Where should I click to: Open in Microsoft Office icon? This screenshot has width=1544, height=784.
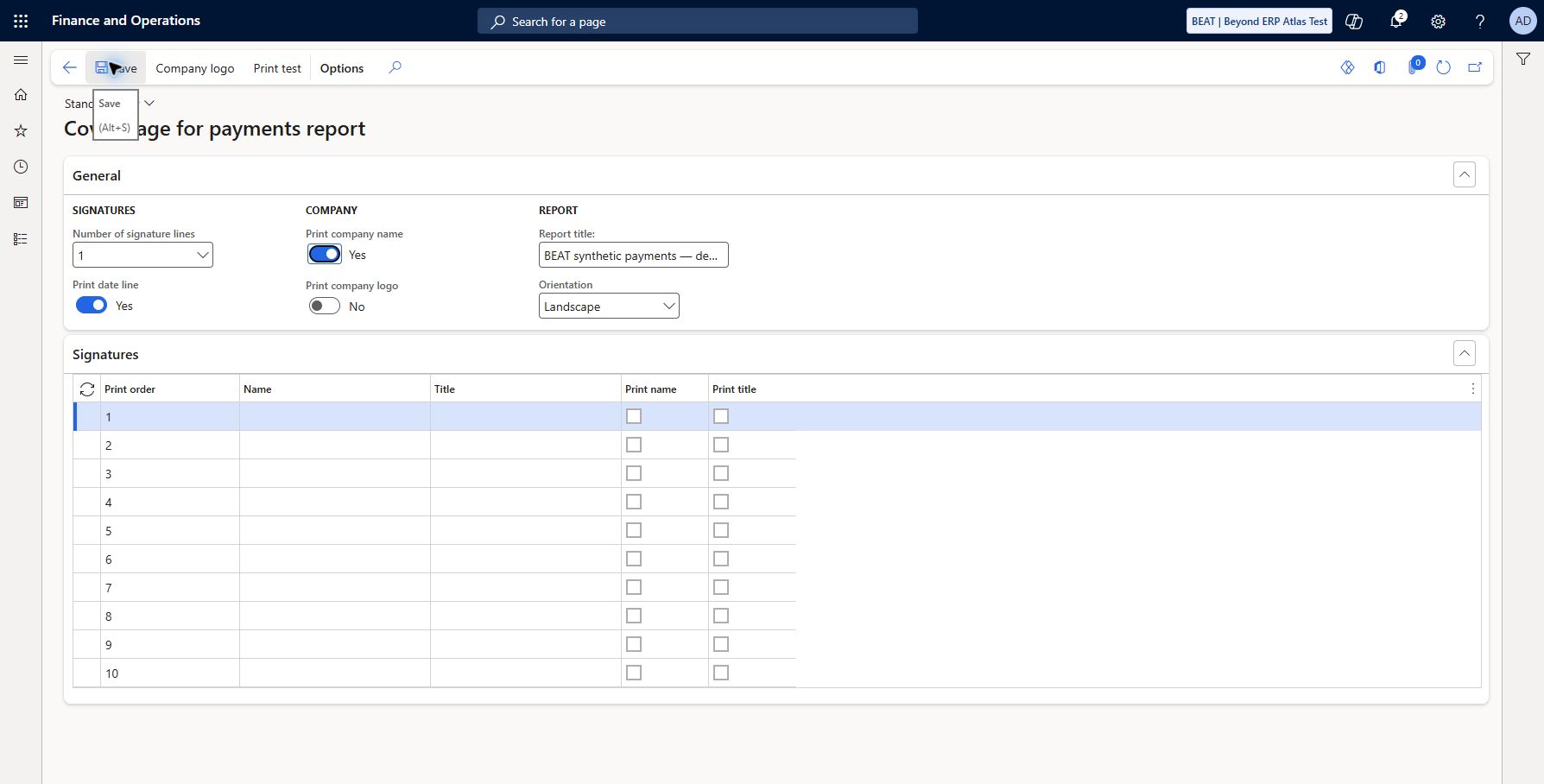tap(1380, 67)
